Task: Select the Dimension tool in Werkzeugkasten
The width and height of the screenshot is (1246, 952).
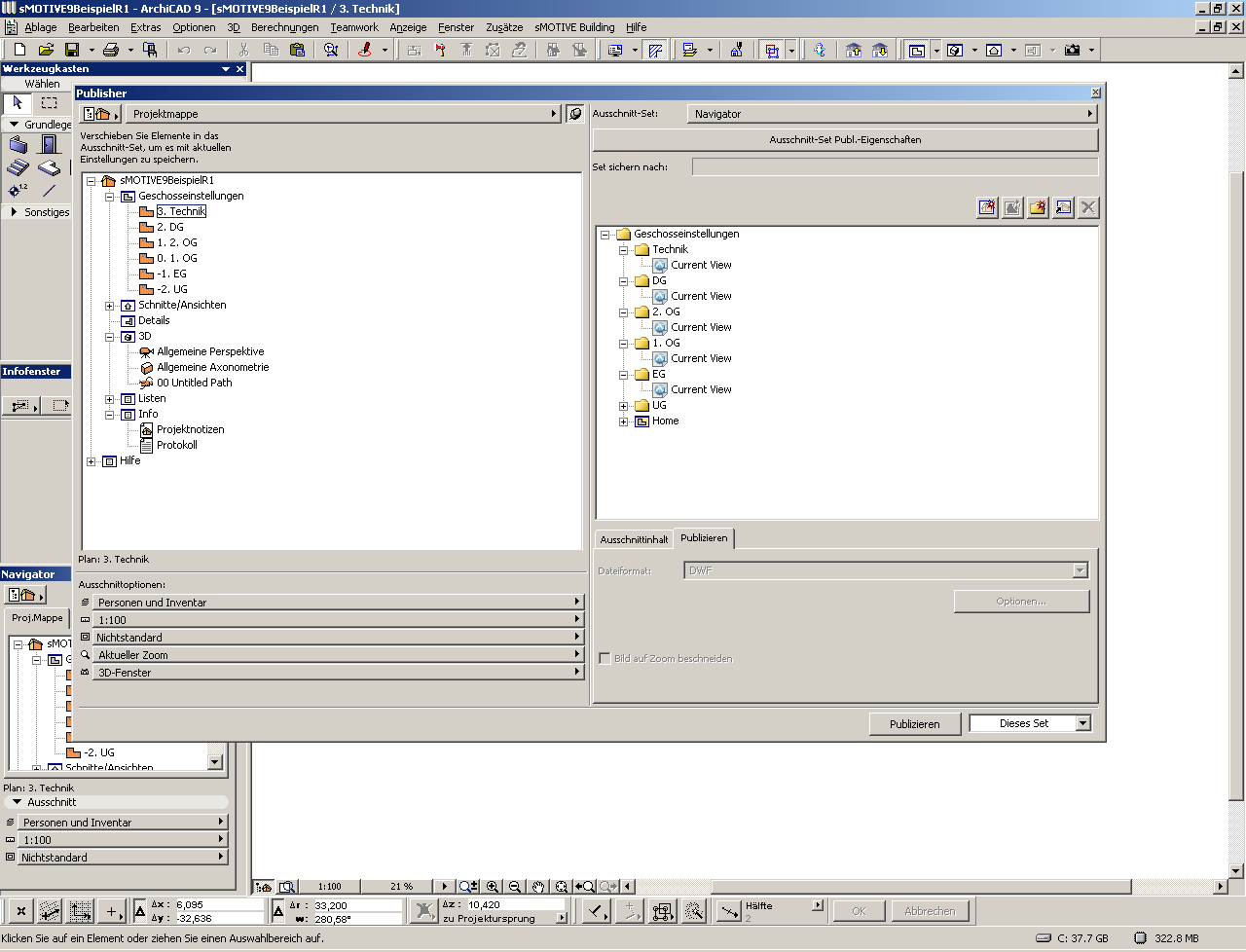Action: click(18, 190)
